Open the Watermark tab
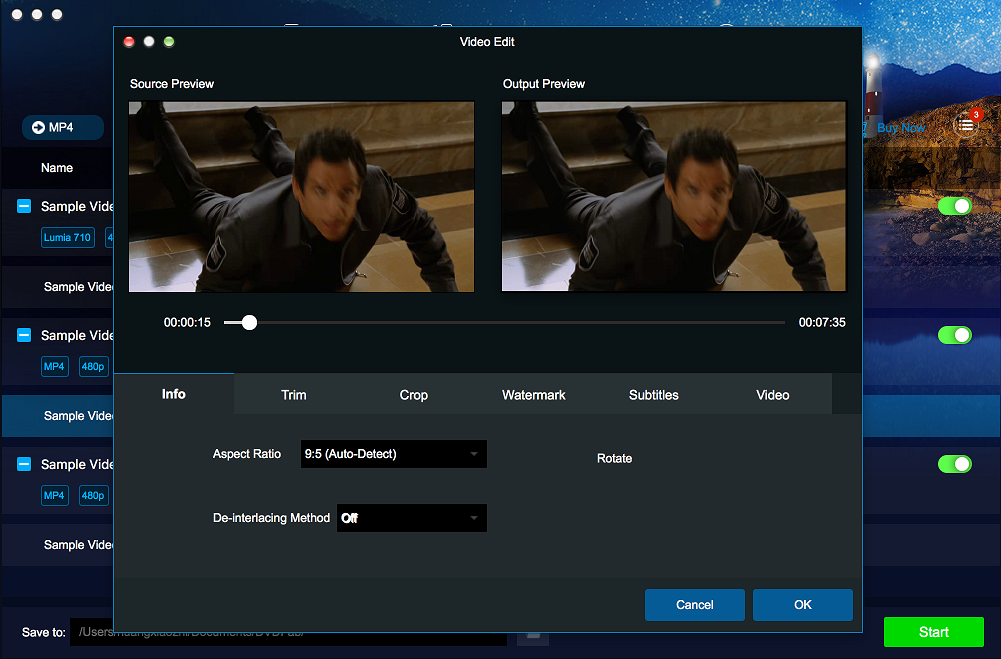Viewport: 1001px width, 659px height. [x=533, y=395]
